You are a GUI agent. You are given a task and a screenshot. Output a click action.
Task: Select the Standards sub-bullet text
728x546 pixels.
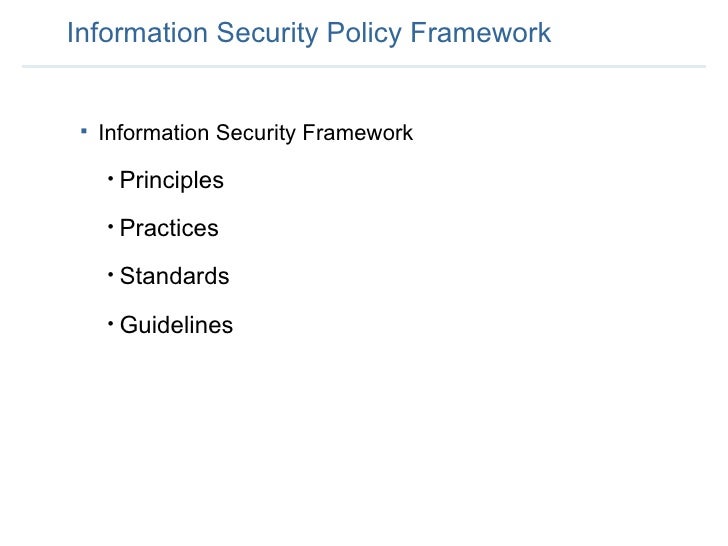175,276
